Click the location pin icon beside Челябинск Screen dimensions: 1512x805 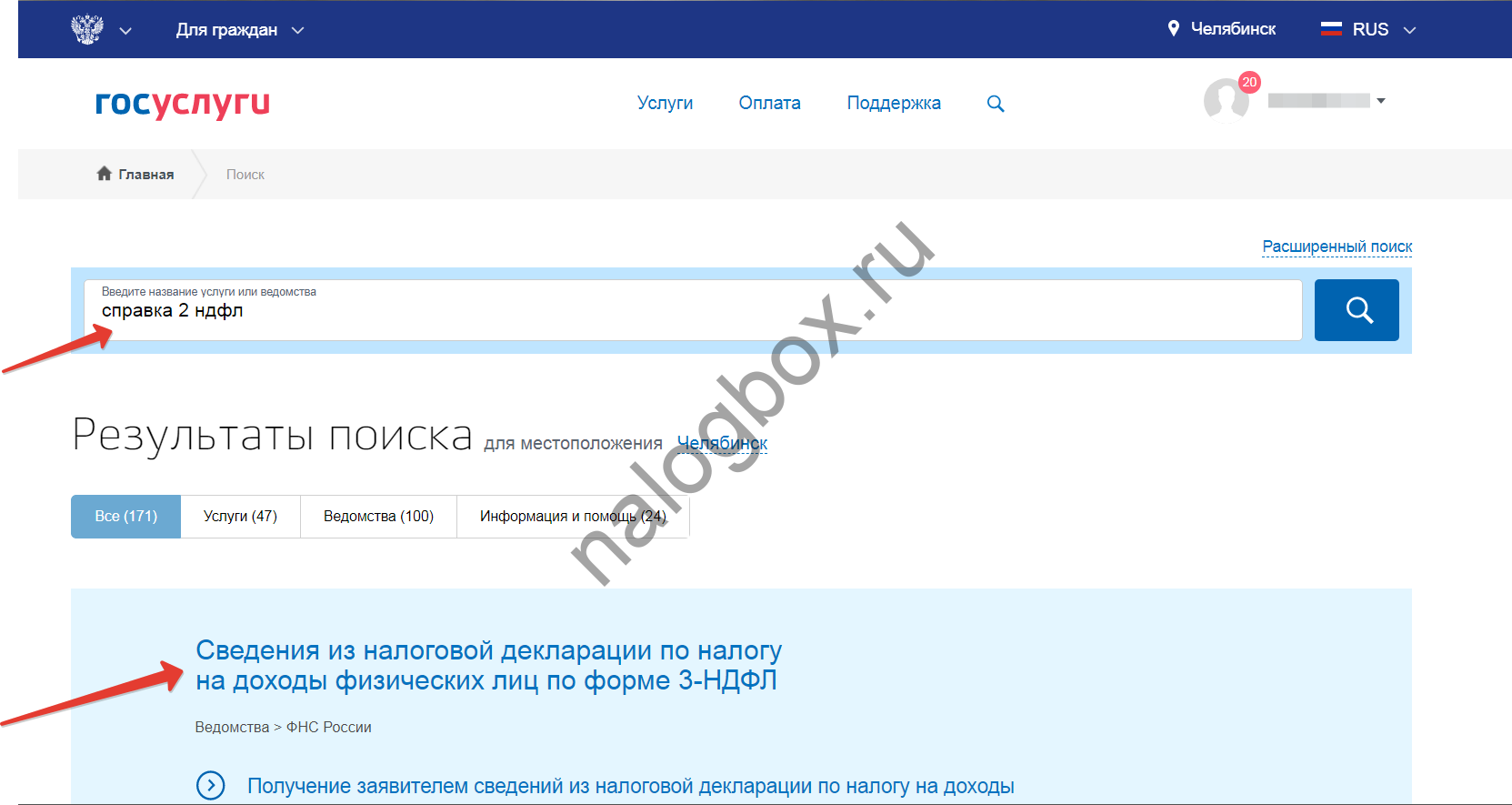point(1173,29)
